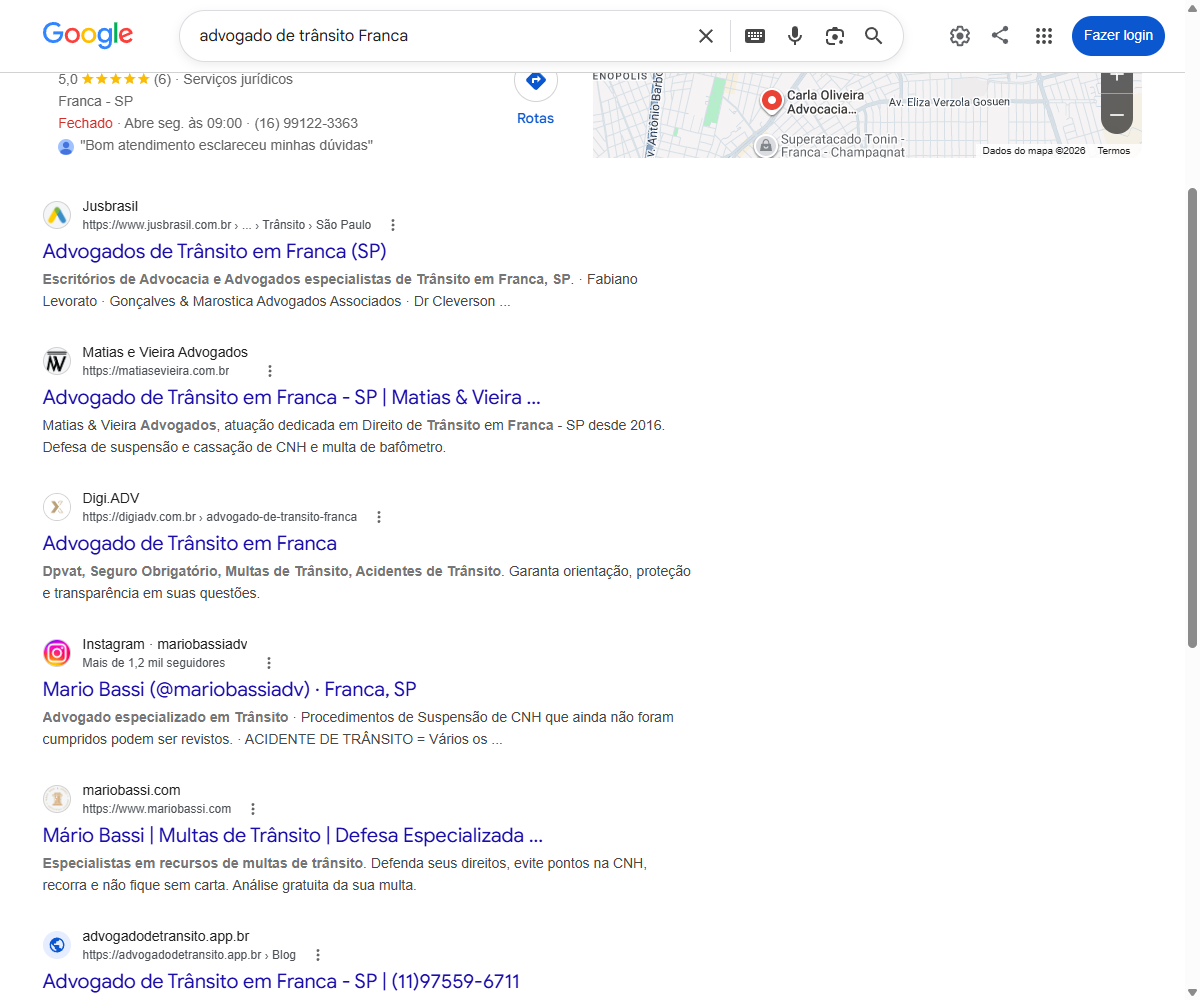The image size is (1200, 1000).
Task: Click the Superatacado Tonin map marker
Action: [765, 146]
